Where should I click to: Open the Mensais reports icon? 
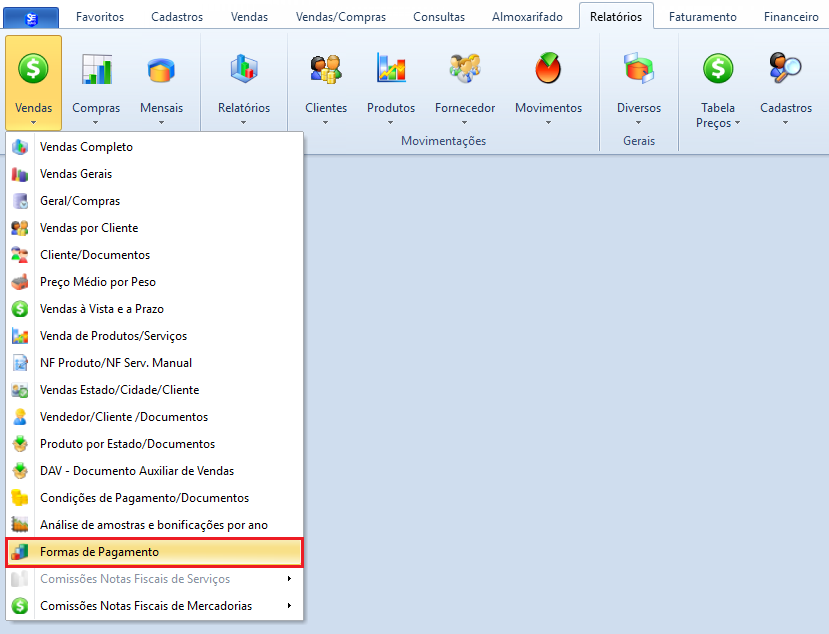[161, 70]
